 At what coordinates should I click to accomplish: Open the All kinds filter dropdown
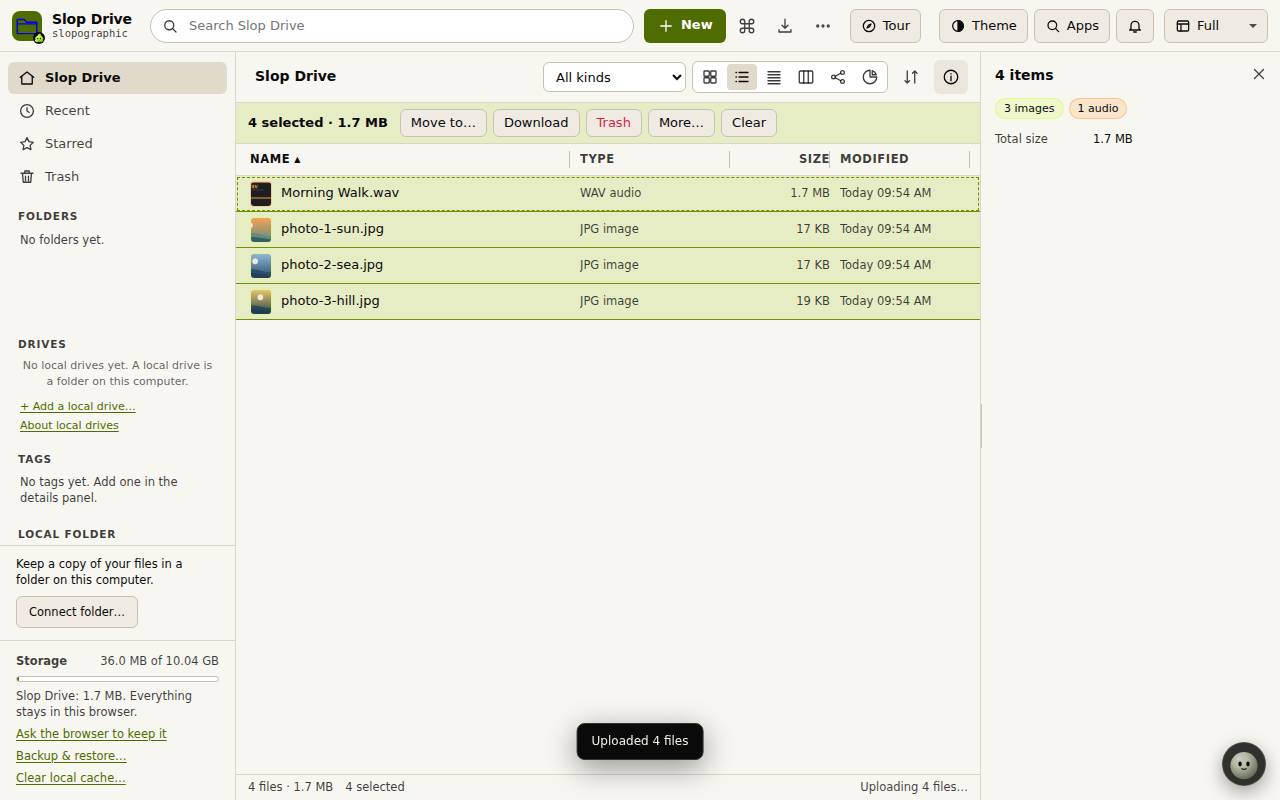pyautogui.click(x=614, y=77)
